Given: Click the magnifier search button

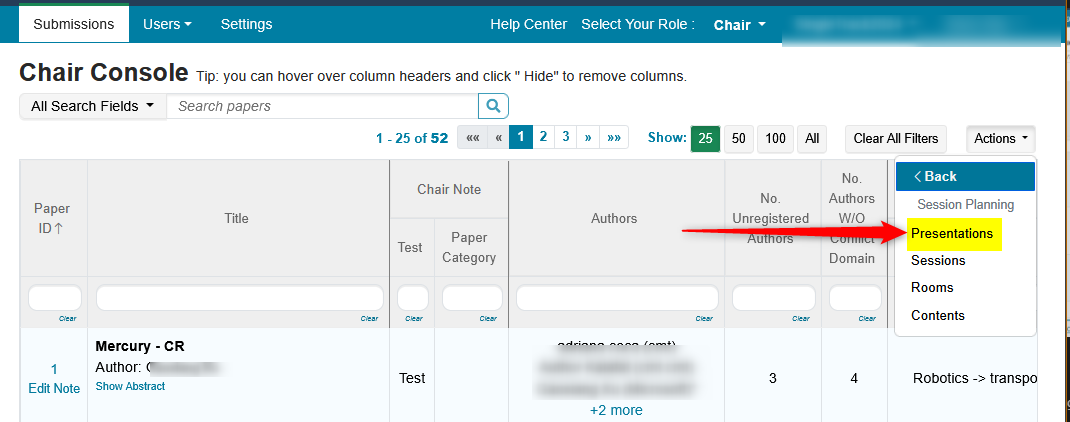Looking at the screenshot, I should 493,106.
